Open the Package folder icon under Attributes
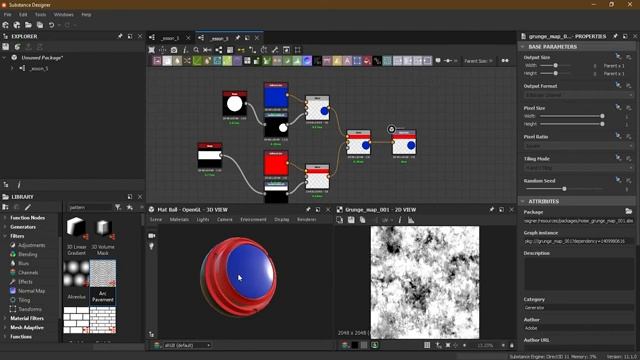This screenshot has width=640, height=360. pyautogui.click(x=629, y=211)
